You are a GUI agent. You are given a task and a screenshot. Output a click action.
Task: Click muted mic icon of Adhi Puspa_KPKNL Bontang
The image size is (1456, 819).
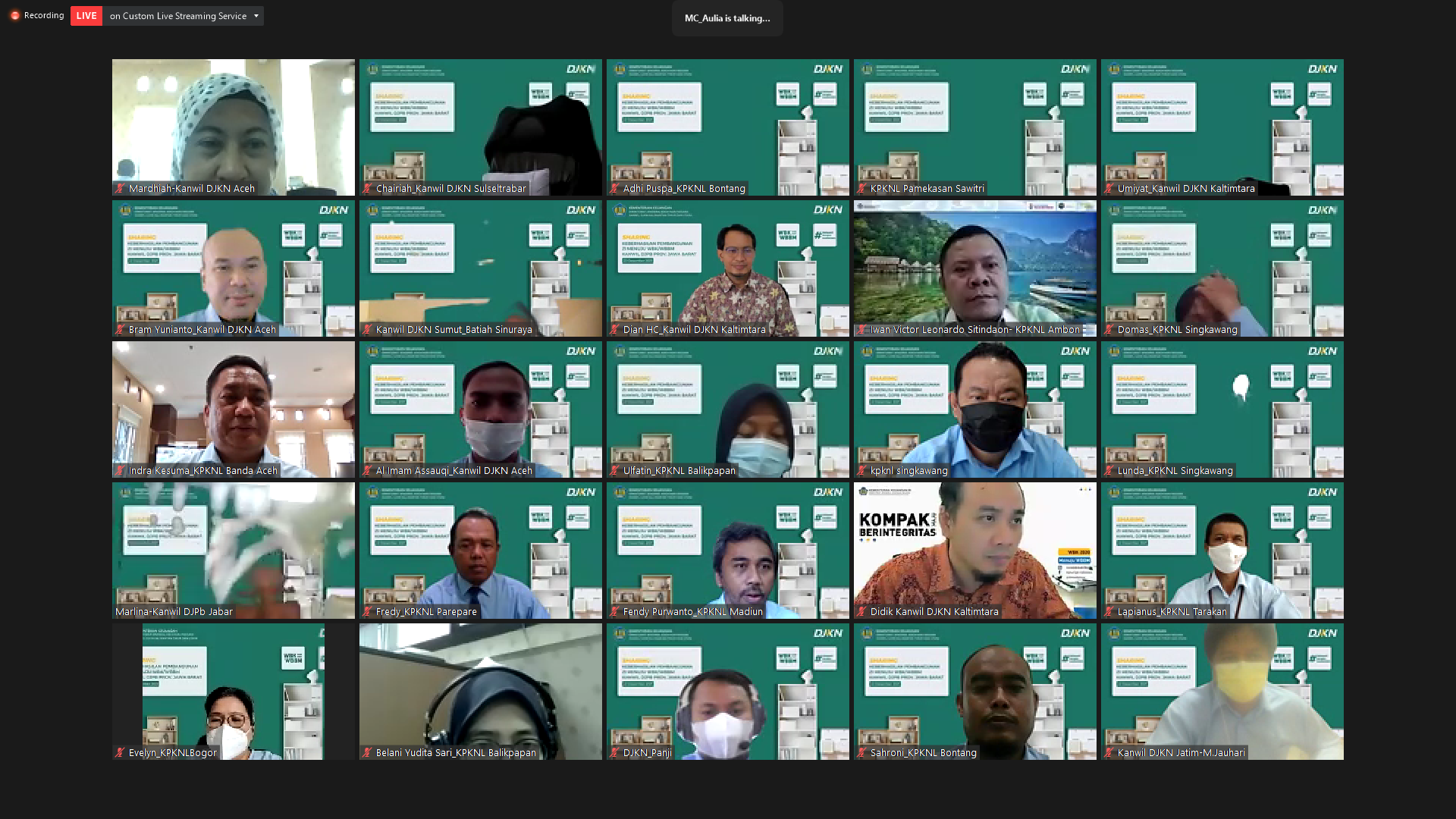[x=614, y=189]
